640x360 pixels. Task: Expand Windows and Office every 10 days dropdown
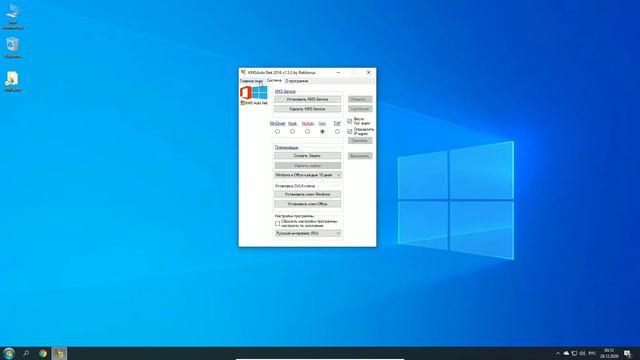pyautogui.click(x=308, y=175)
